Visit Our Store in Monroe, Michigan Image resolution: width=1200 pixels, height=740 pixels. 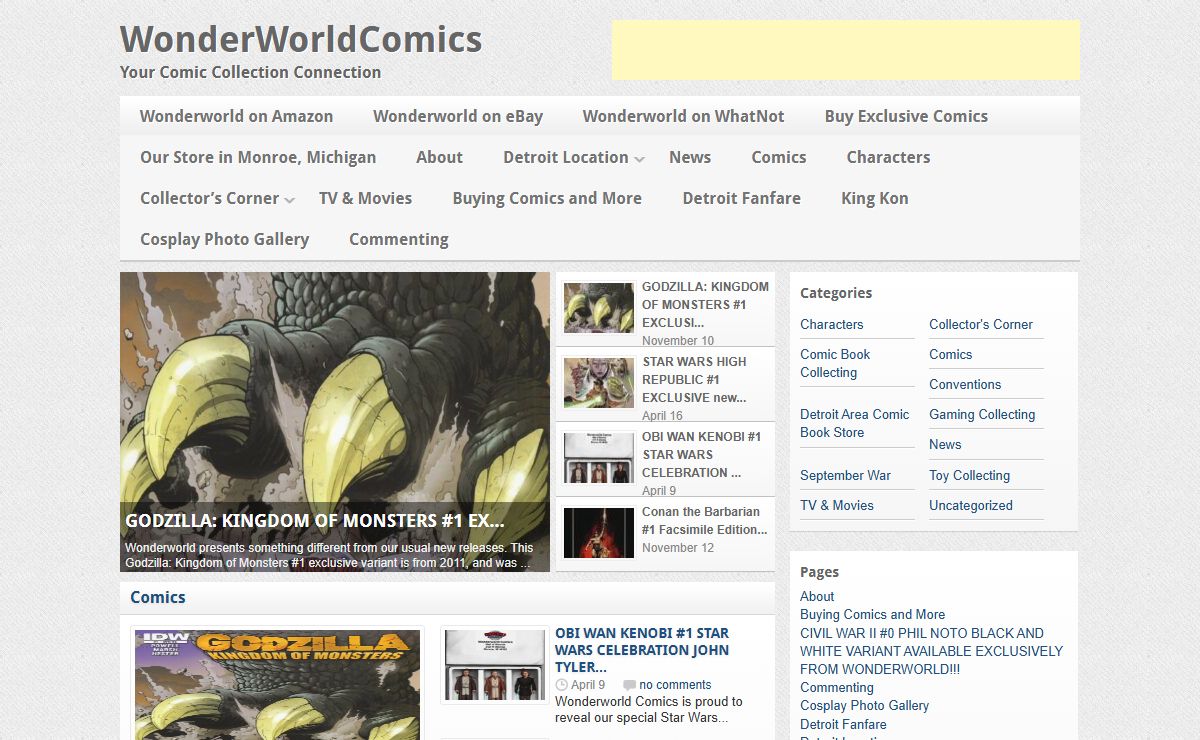tap(258, 157)
